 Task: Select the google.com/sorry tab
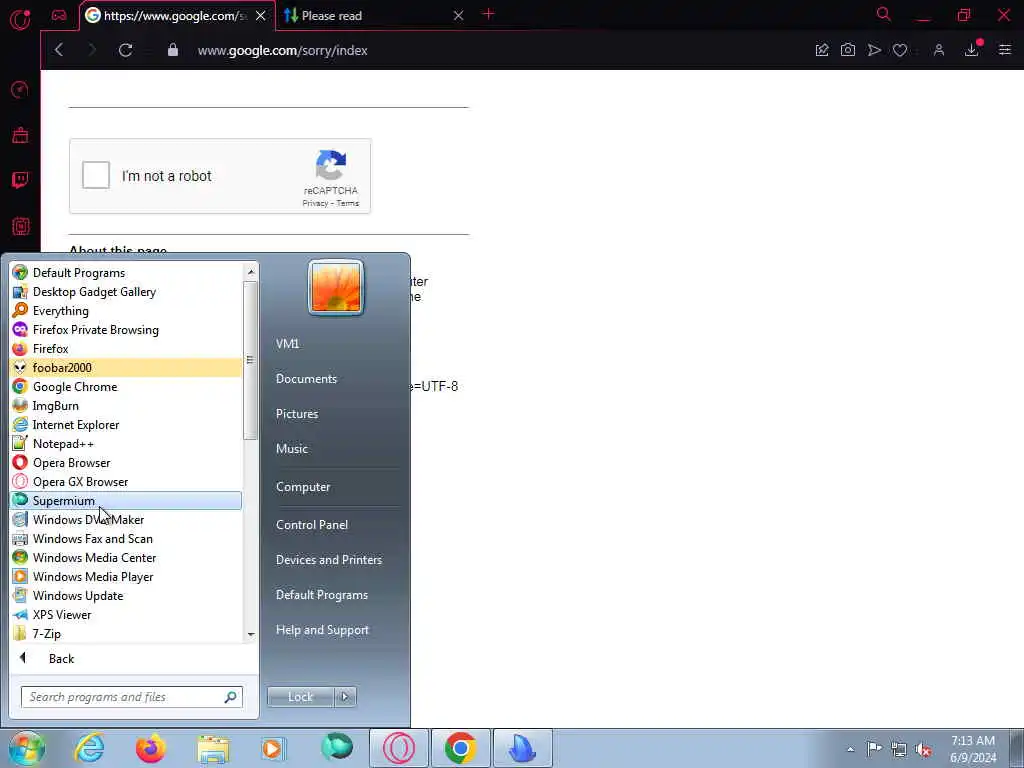tap(178, 15)
